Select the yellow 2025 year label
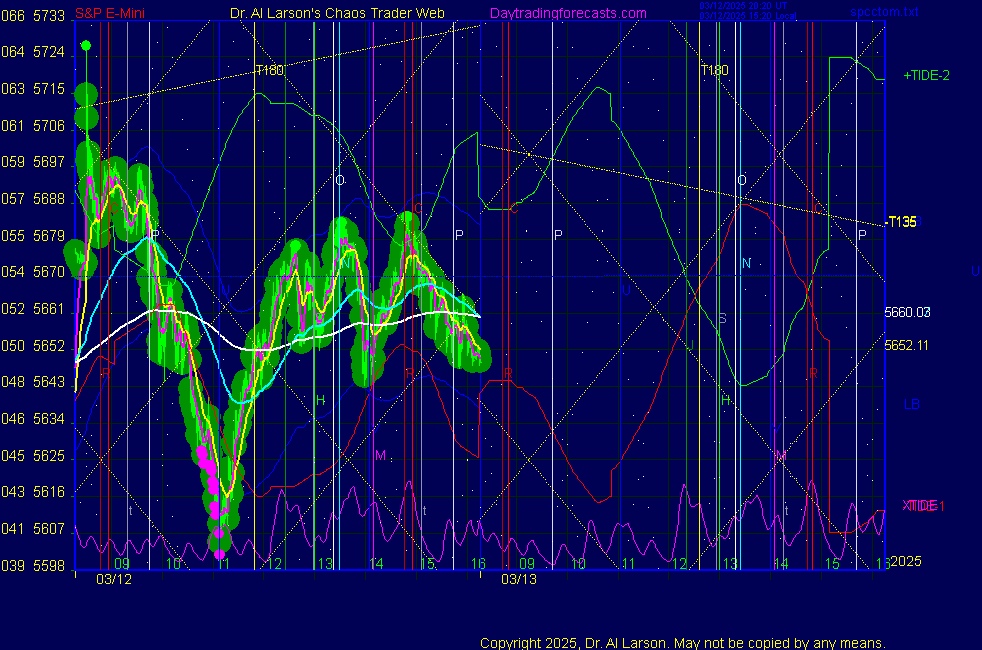This screenshot has width=982, height=650. tap(906, 561)
